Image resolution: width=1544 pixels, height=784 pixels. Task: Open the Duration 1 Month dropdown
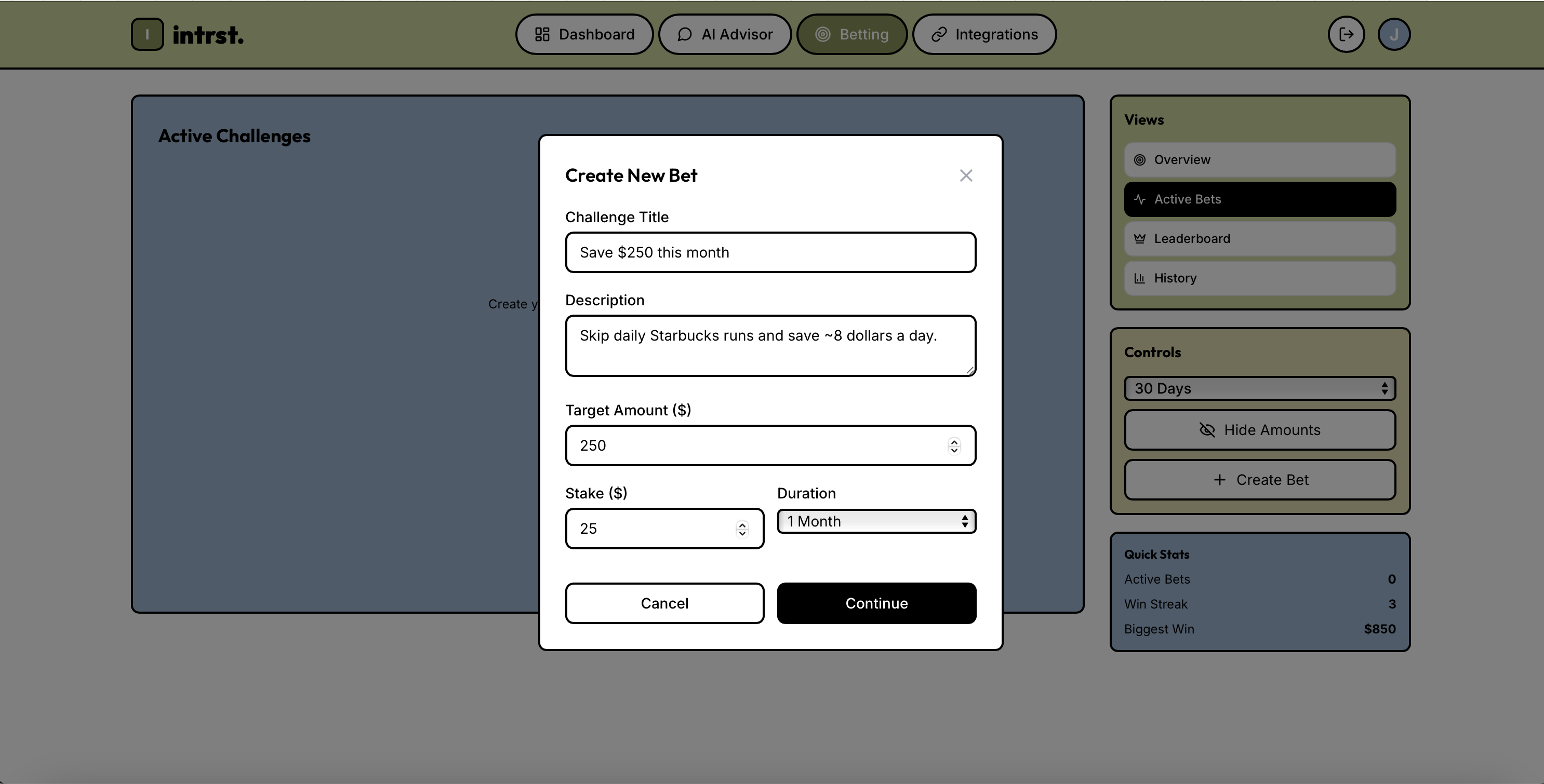[876, 522]
